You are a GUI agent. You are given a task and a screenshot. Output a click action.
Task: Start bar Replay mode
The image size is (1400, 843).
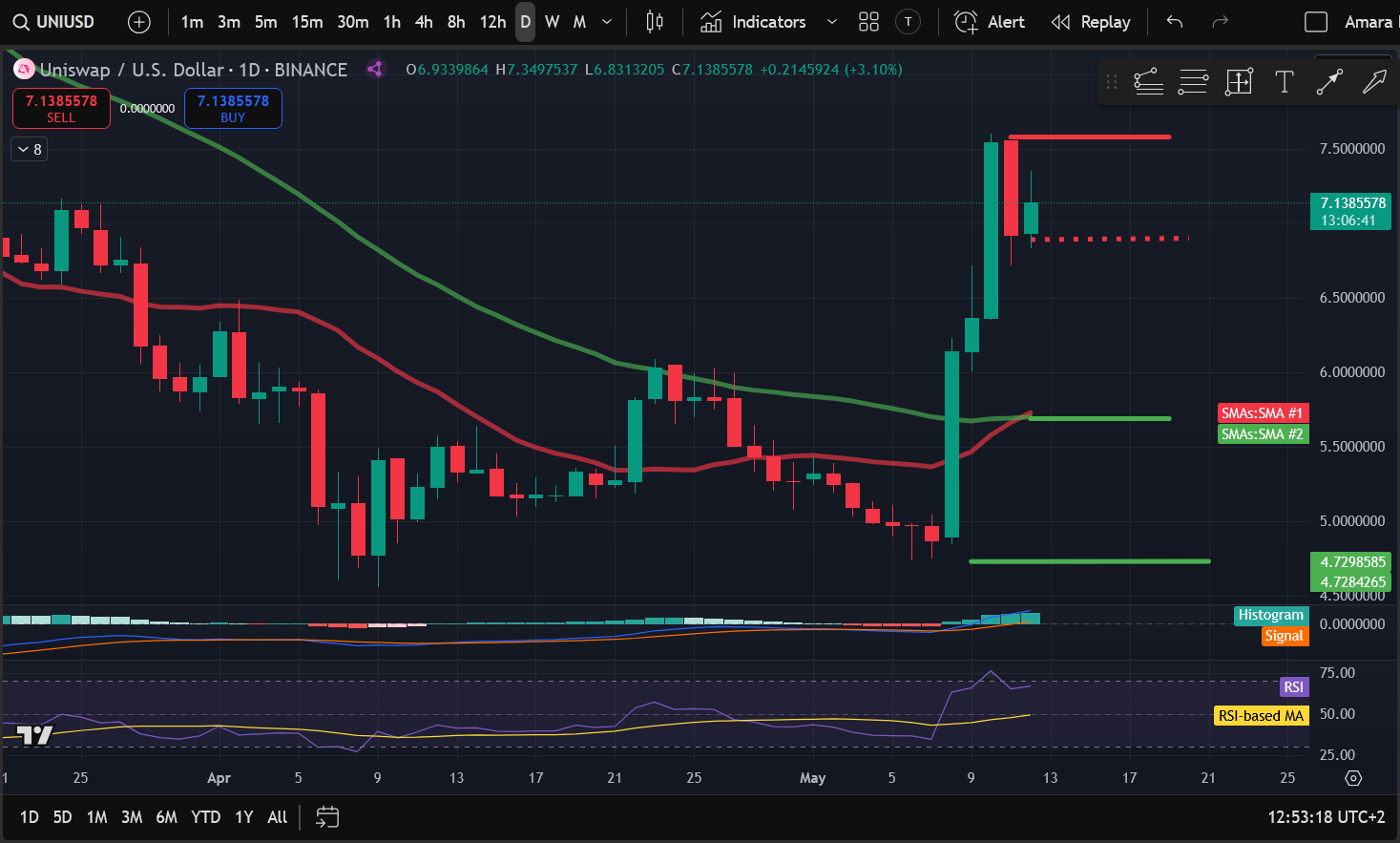1091,21
